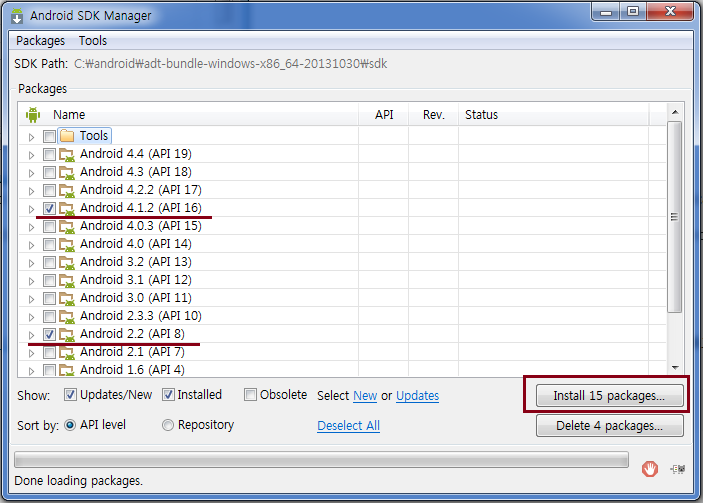Select sort by Repository

coord(168,425)
